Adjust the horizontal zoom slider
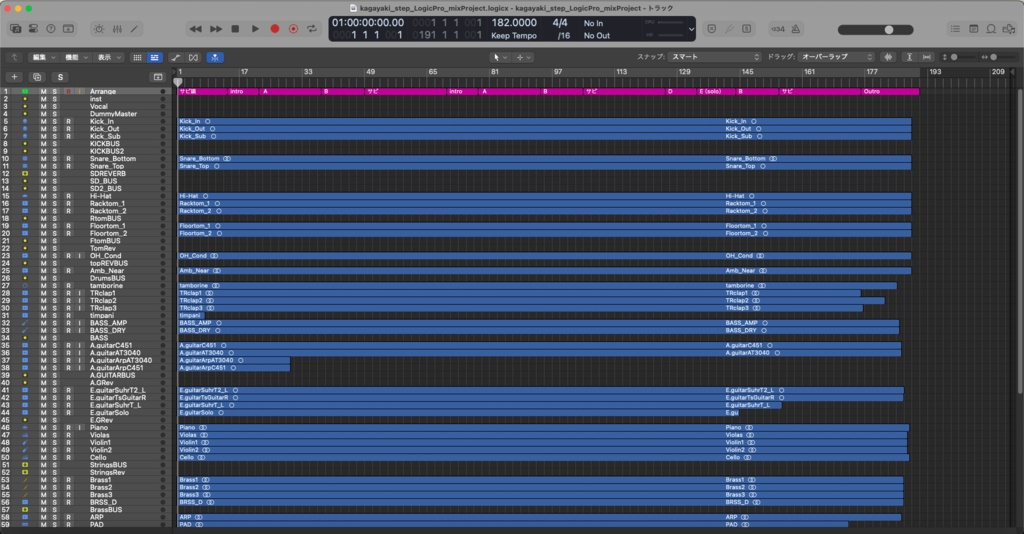Viewport: 1024px width, 534px height. (x=999, y=57)
